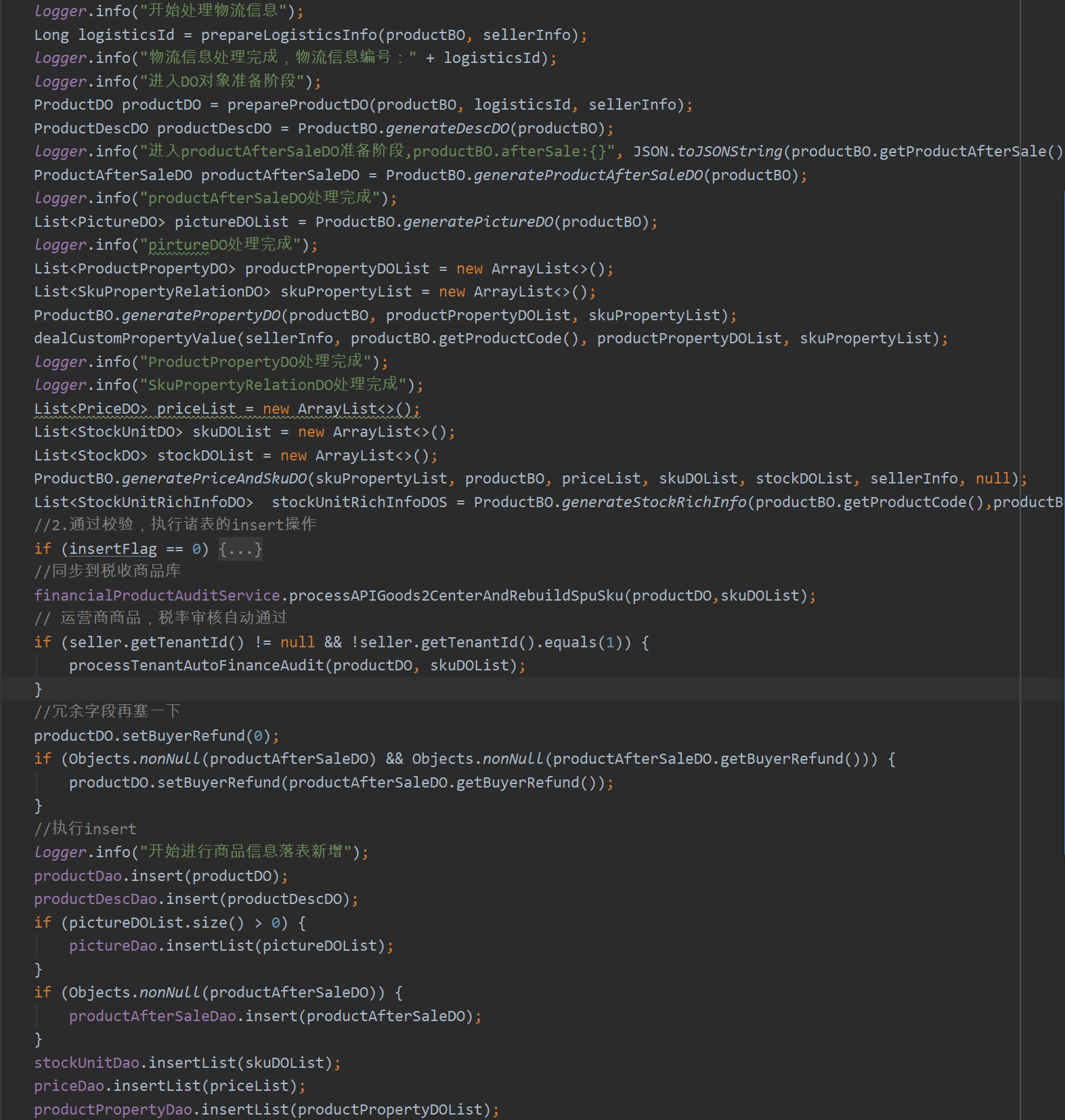The height and width of the screenshot is (1120, 1065).
Task: Click generateStockRichInfo method call
Action: 654,502
